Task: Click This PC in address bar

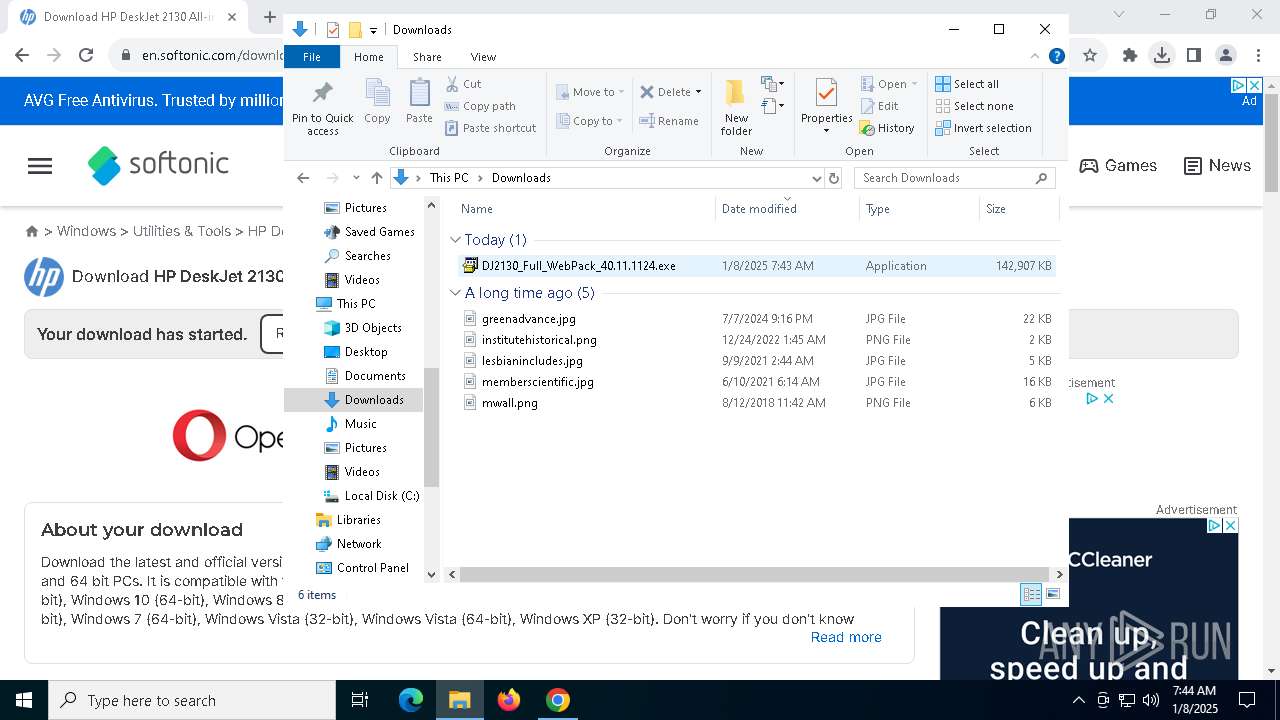Action: point(448,178)
